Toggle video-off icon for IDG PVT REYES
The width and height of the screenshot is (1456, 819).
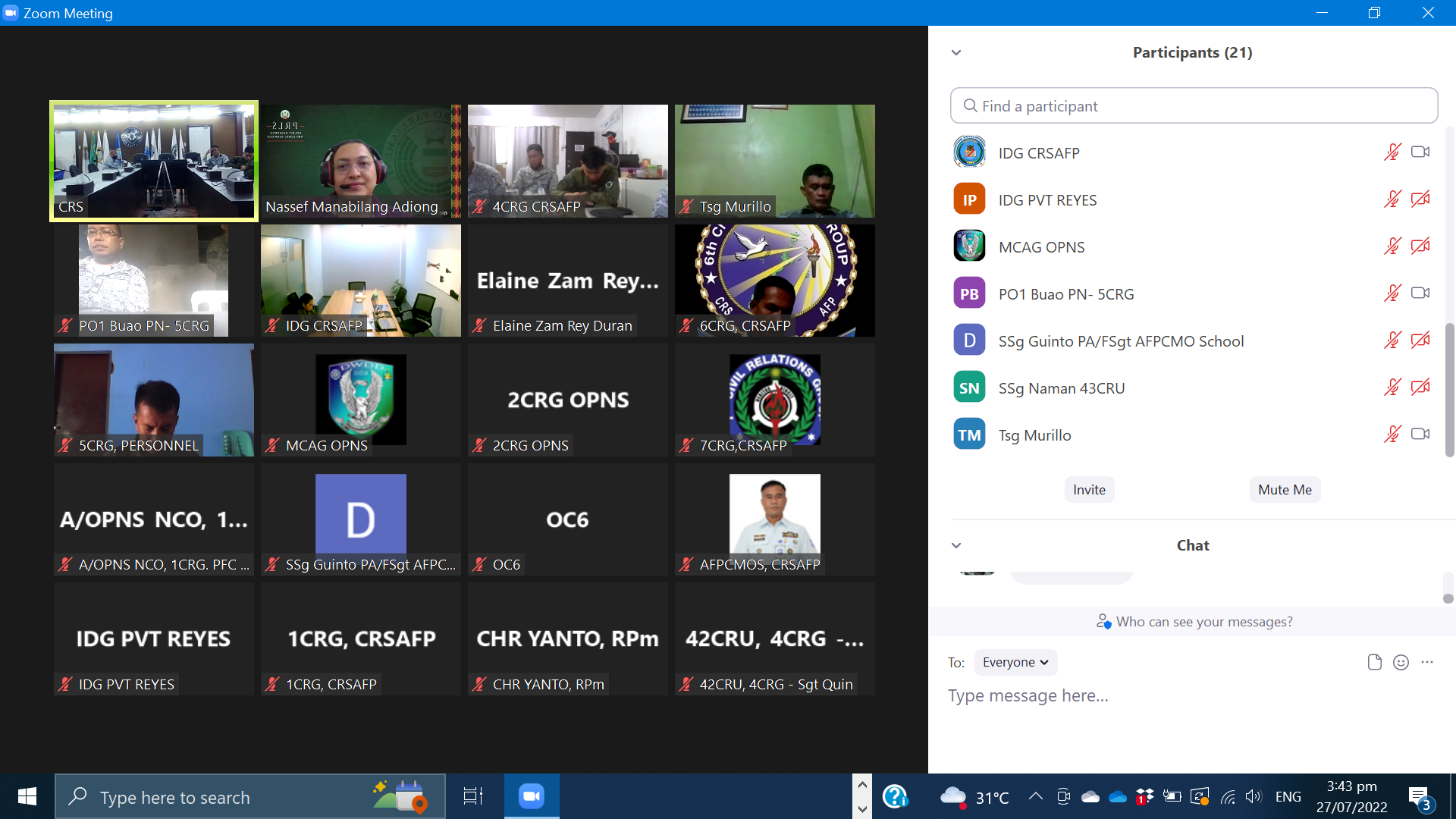coord(1420,199)
